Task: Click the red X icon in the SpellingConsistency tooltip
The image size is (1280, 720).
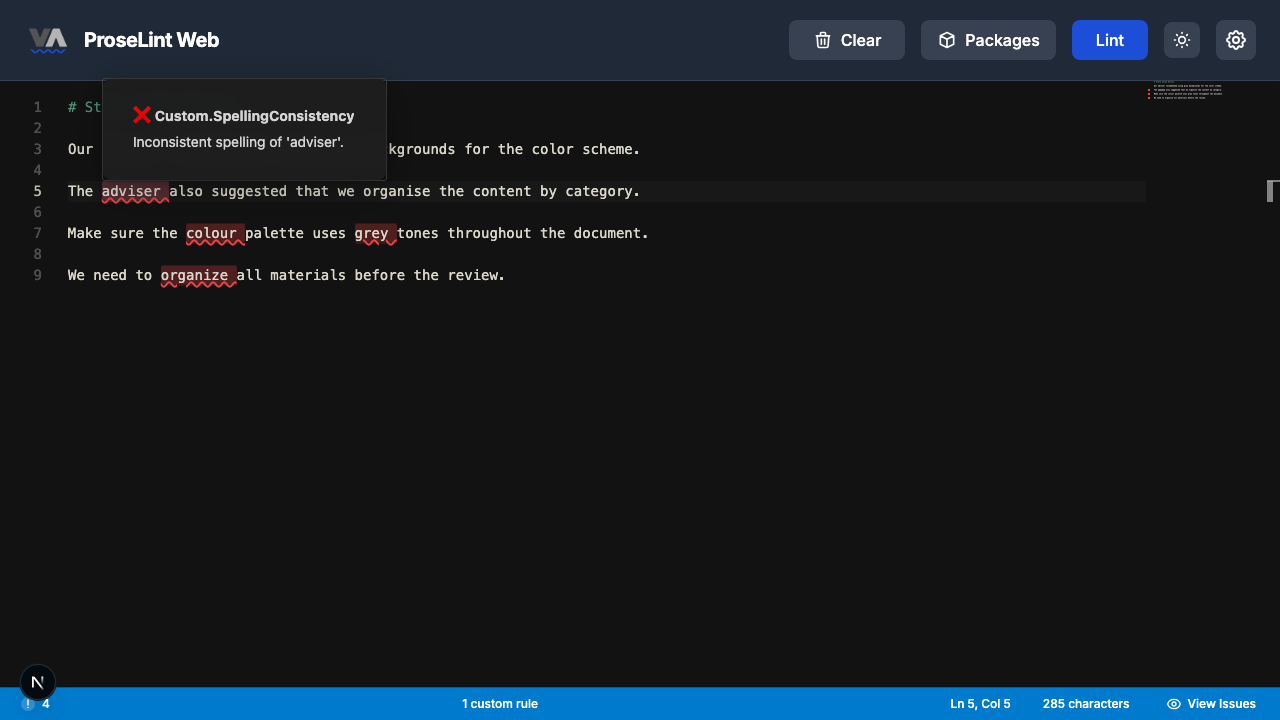Action: (x=141, y=115)
